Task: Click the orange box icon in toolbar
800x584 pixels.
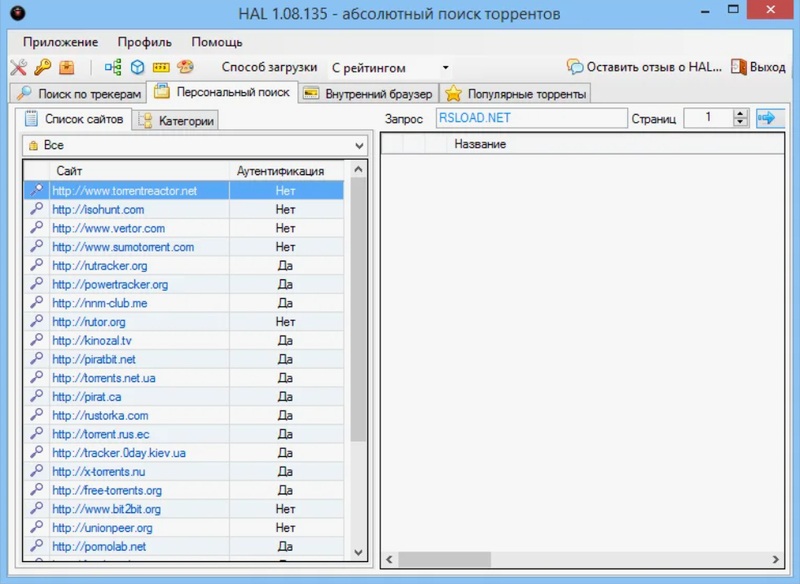Action: [67, 68]
